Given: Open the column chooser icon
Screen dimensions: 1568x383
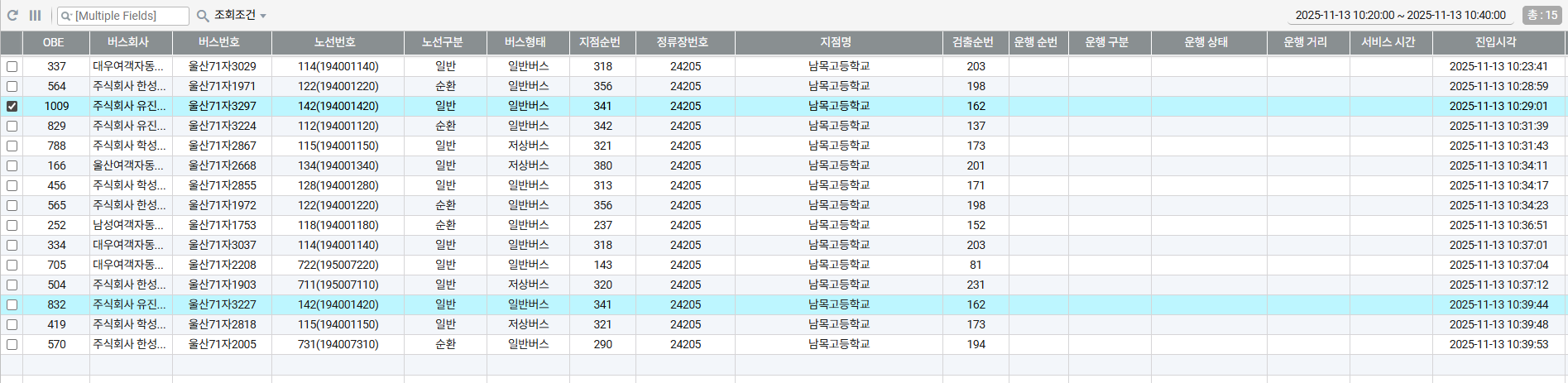Looking at the screenshot, I should (35, 16).
